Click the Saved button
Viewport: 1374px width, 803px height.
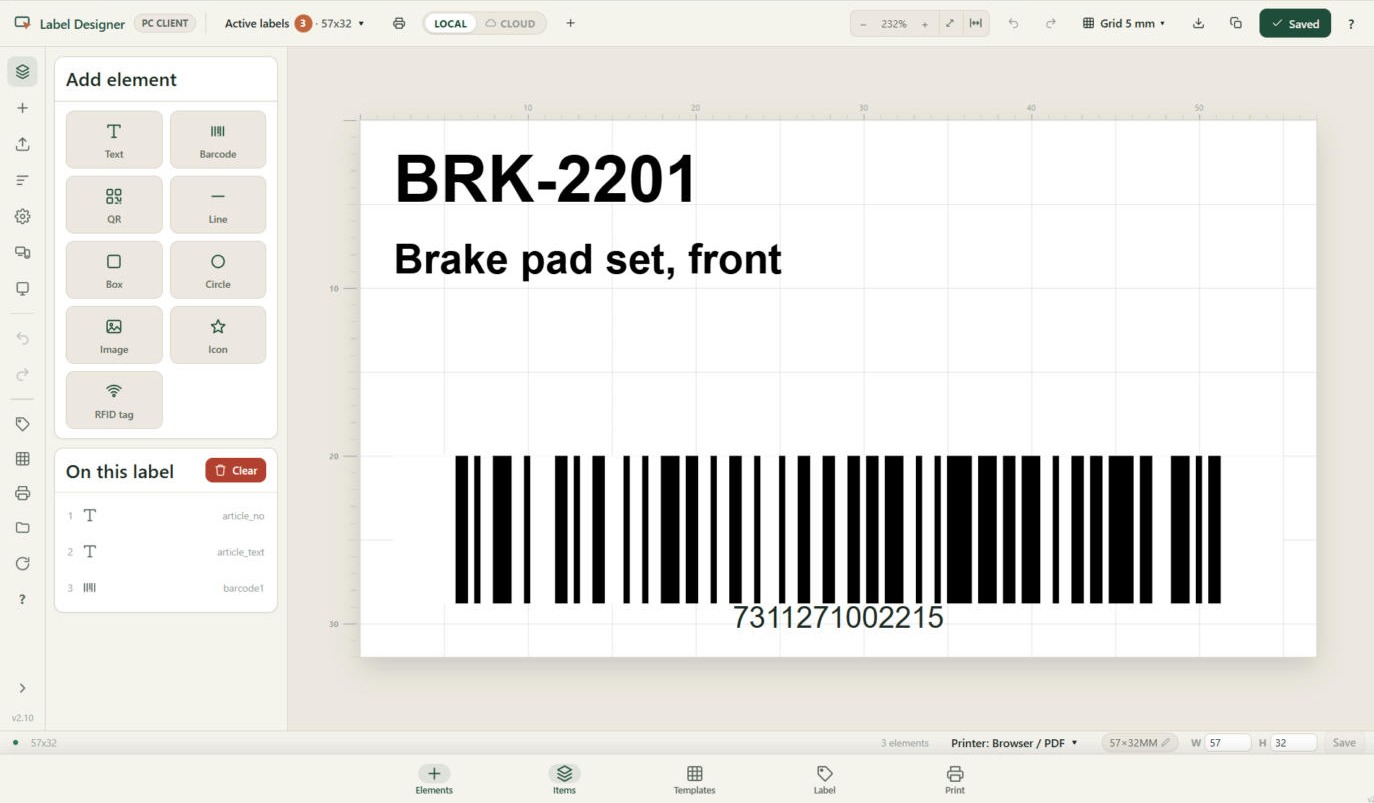click(1295, 23)
